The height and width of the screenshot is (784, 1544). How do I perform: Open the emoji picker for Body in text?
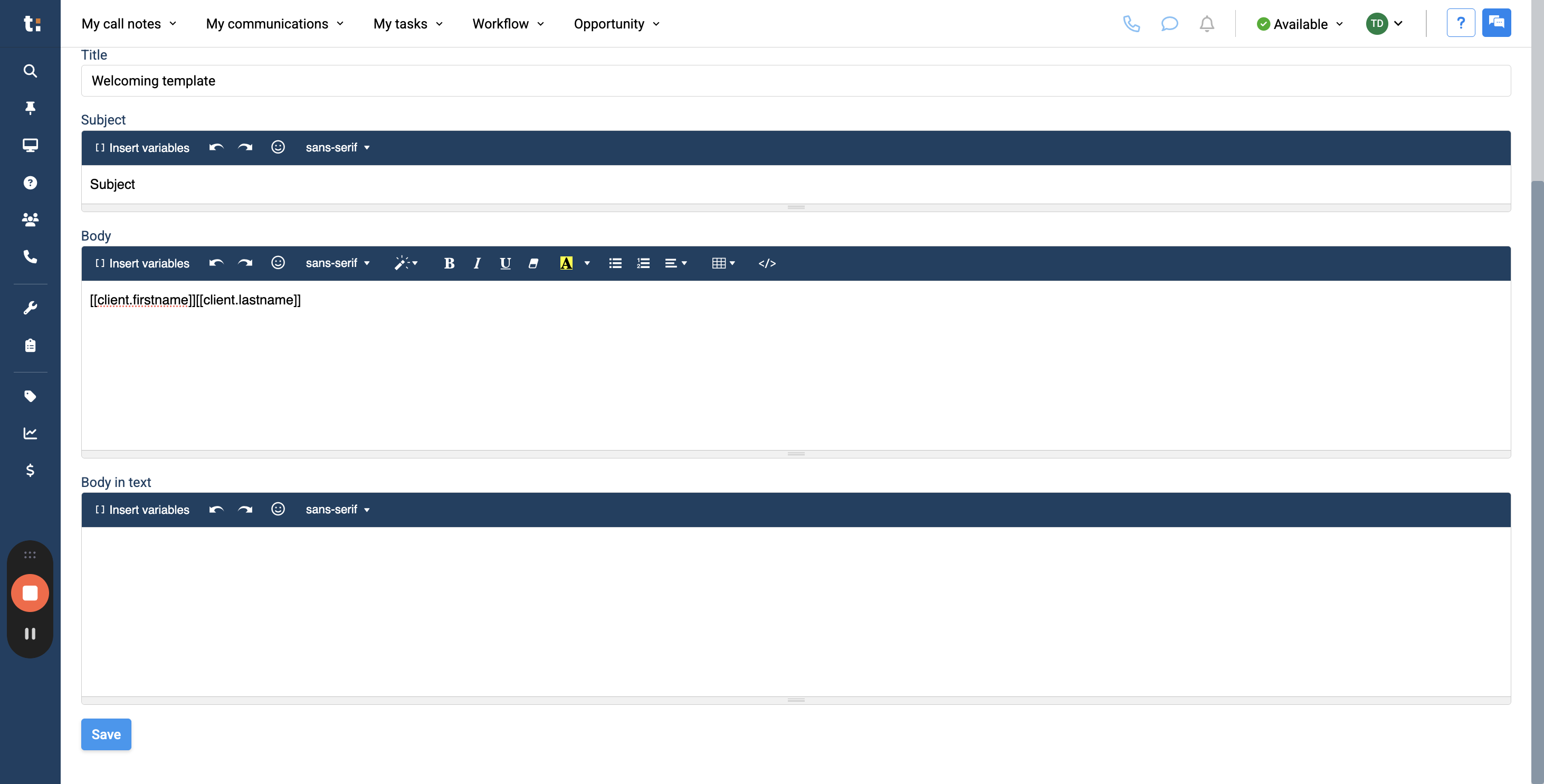[278, 509]
